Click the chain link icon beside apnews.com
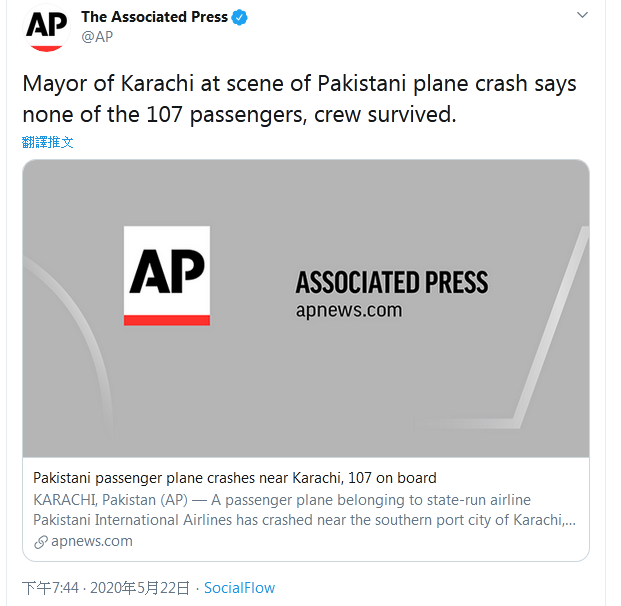 (x=41, y=542)
